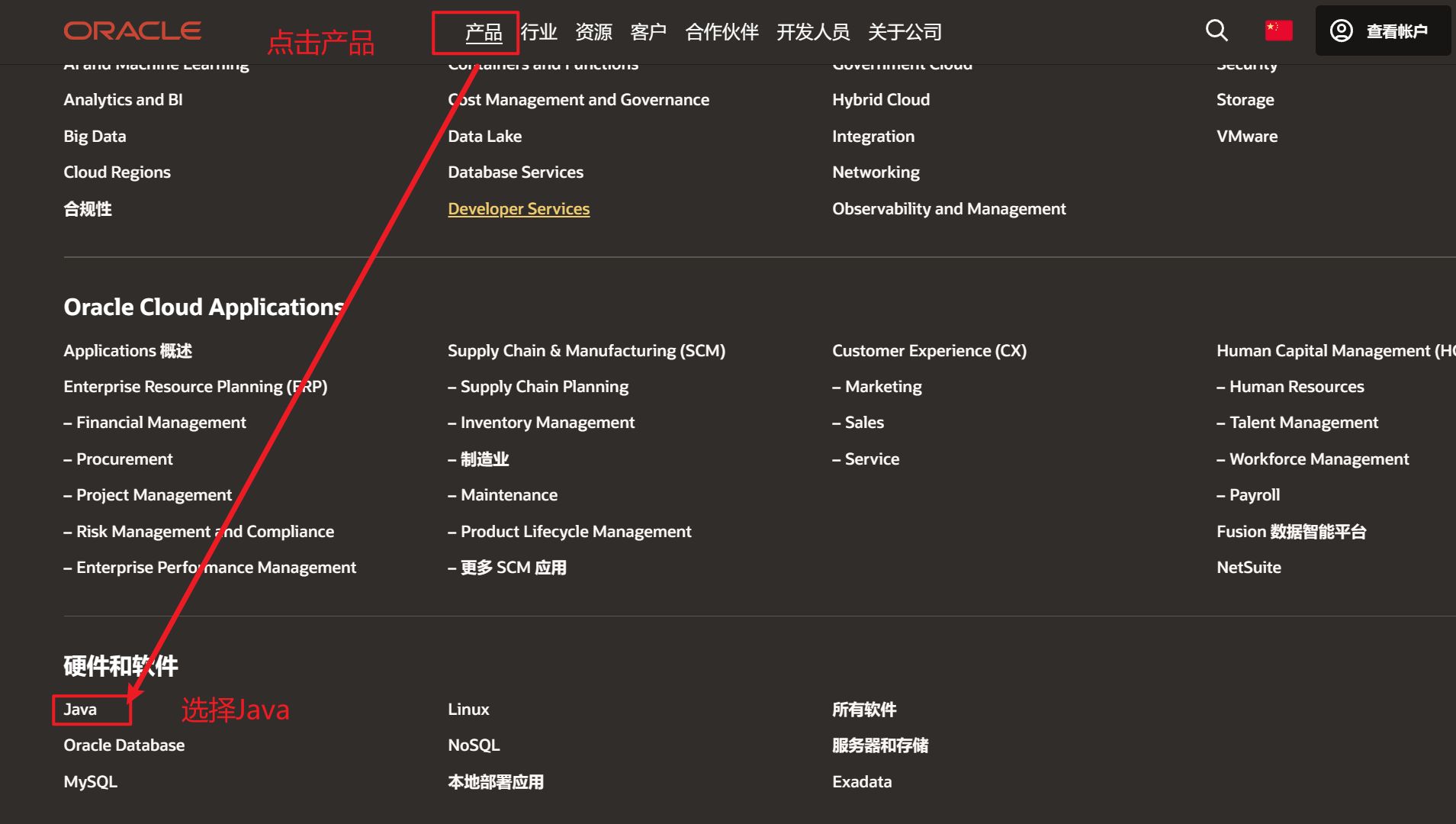Viewport: 1456px width, 824px height.
Task: Go to Risk Management and Compliance
Action: pyautogui.click(x=199, y=532)
